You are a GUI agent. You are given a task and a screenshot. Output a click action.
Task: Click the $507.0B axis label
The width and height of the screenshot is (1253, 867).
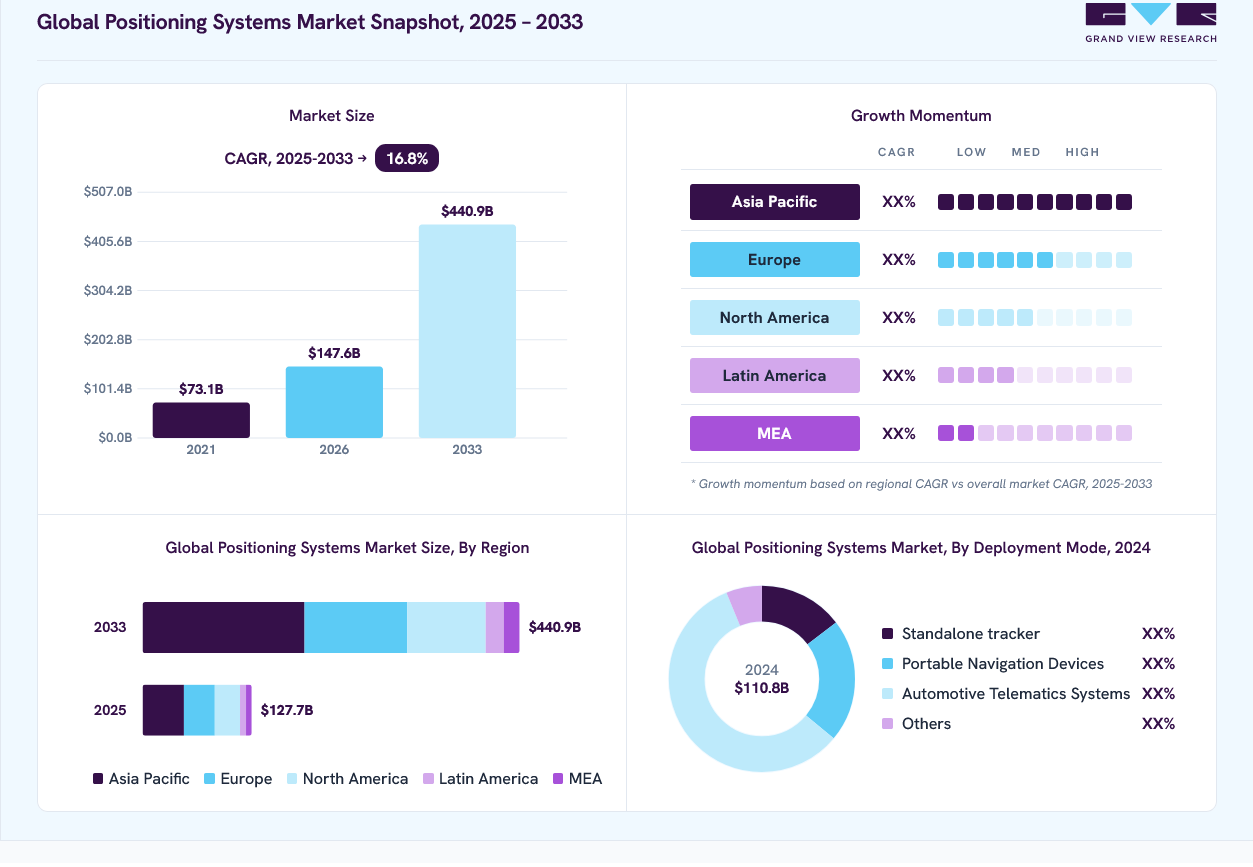point(108,191)
